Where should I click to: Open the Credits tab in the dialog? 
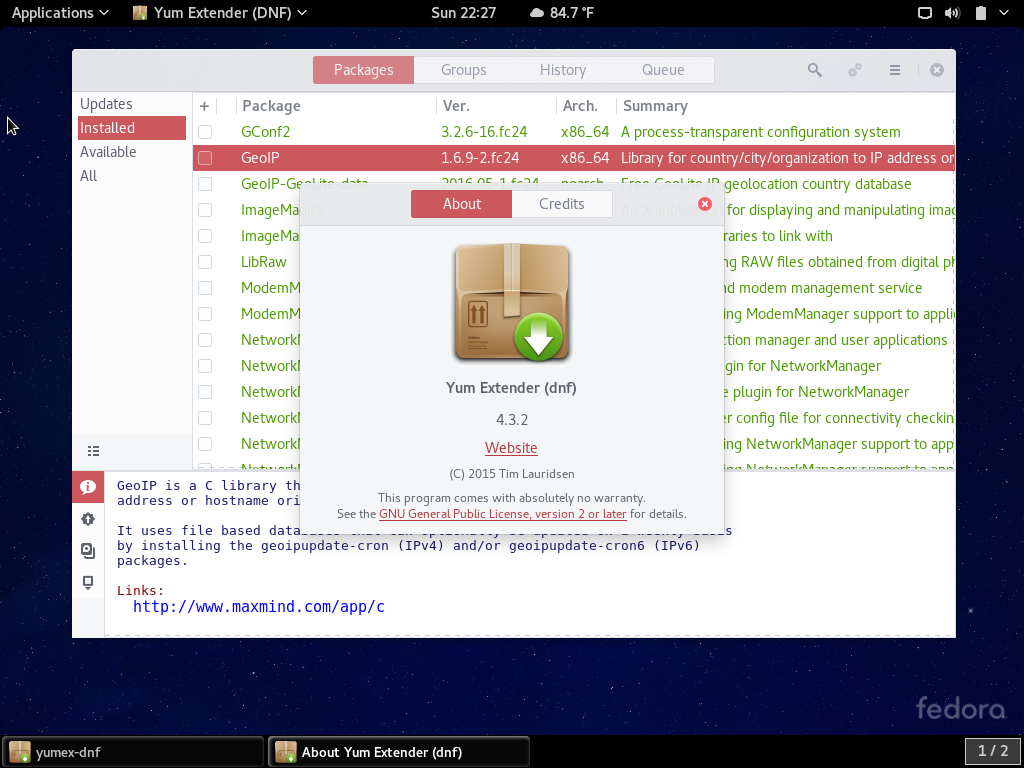coord(562,204)
